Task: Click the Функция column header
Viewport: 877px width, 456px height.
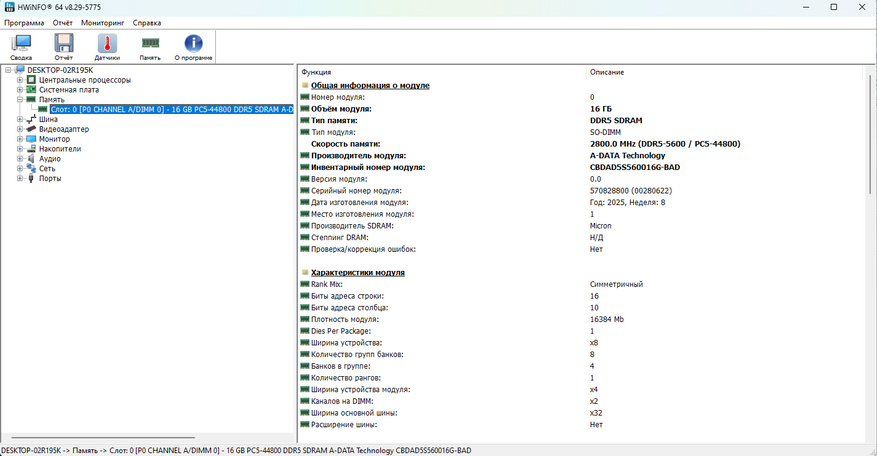Action: pos(317,72)
